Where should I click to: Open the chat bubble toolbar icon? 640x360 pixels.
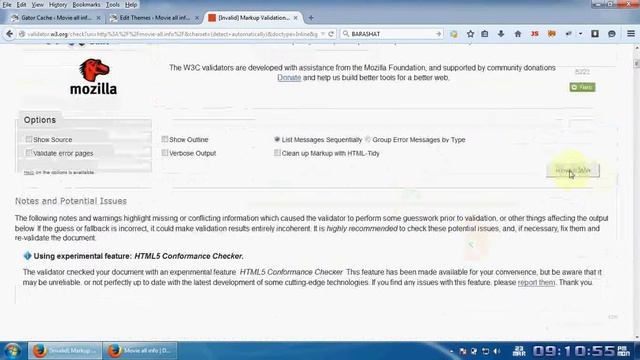click(611, 34)
